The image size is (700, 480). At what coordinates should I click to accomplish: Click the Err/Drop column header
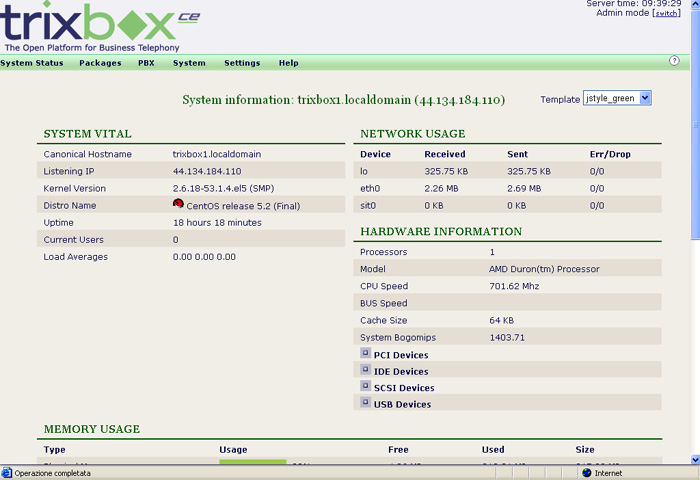click(610, 154)
